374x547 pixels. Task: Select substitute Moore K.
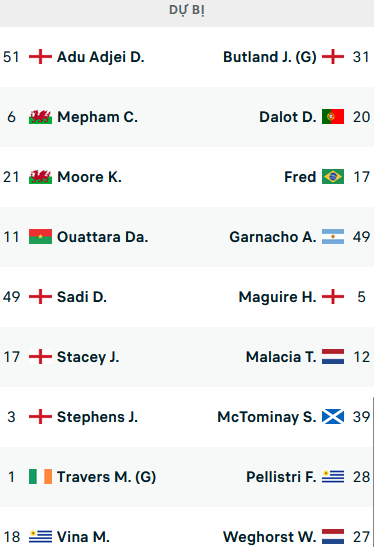(x=89, y=177)
